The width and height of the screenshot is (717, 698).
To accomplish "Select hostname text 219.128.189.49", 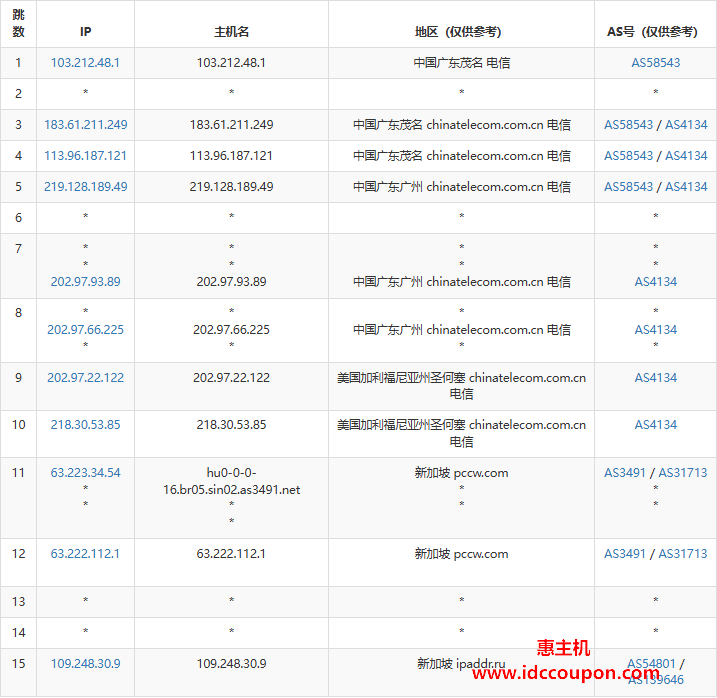I will [231, 187].
